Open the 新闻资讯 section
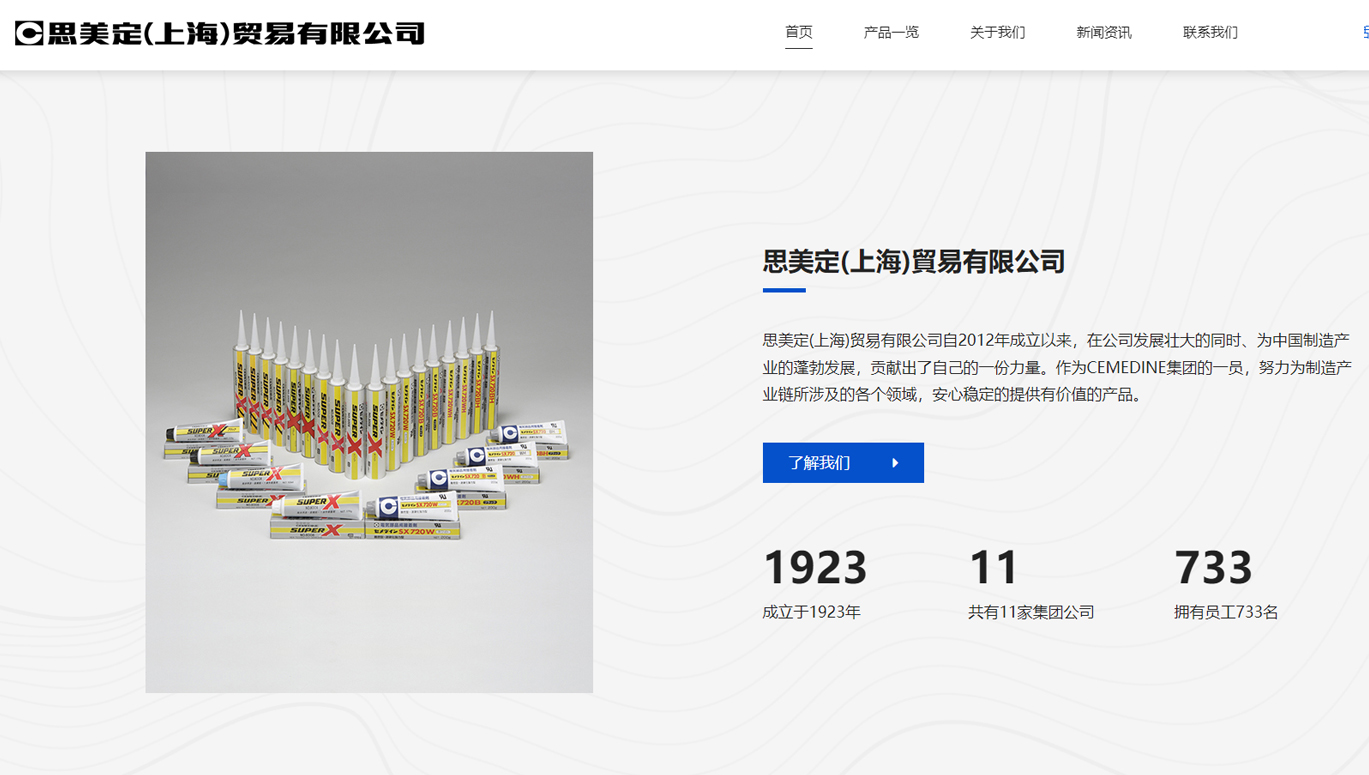 (1104, 32)
